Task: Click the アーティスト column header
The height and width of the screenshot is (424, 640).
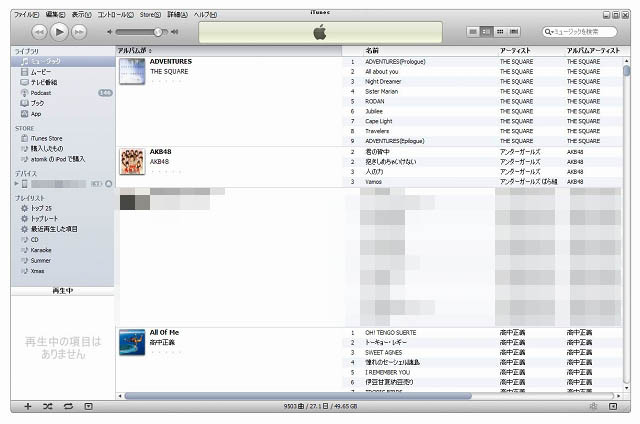Action: coord(529,51)
